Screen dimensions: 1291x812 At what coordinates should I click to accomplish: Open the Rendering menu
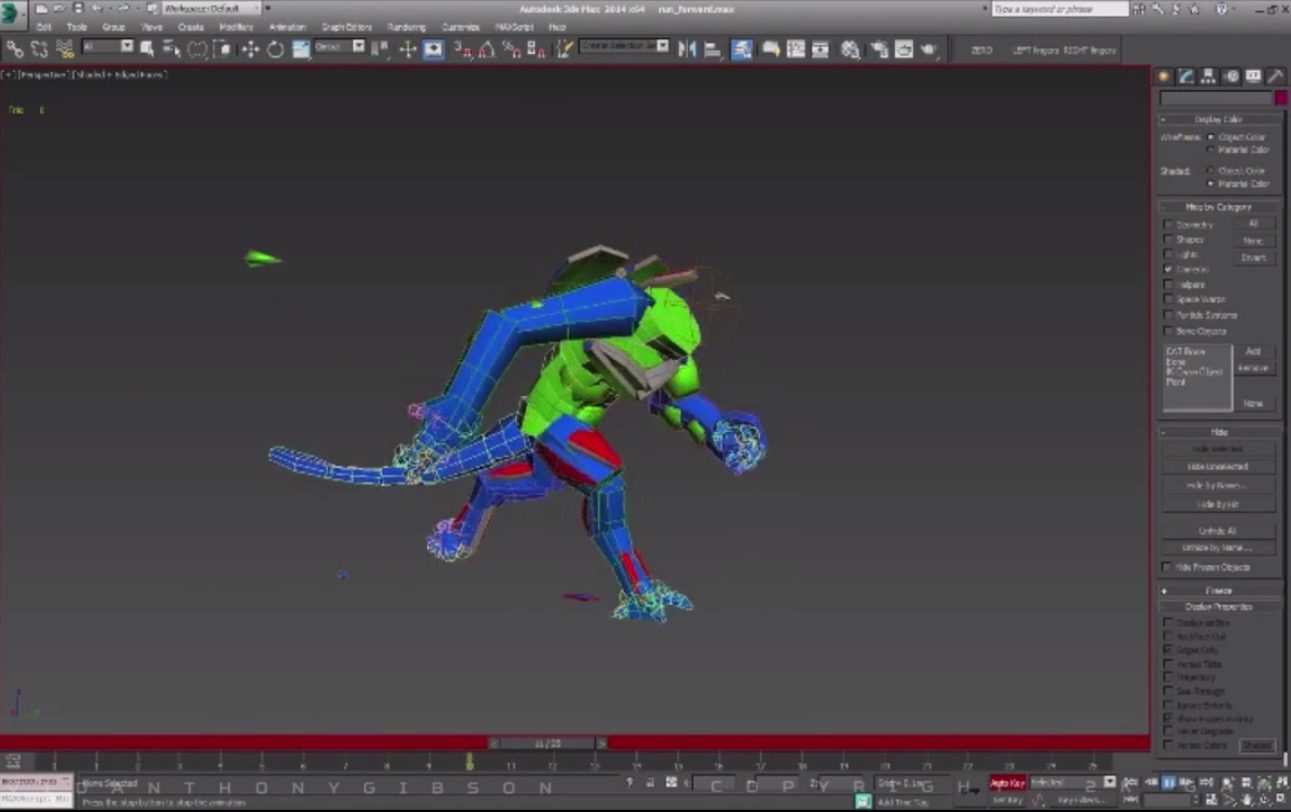coord(407,27)
